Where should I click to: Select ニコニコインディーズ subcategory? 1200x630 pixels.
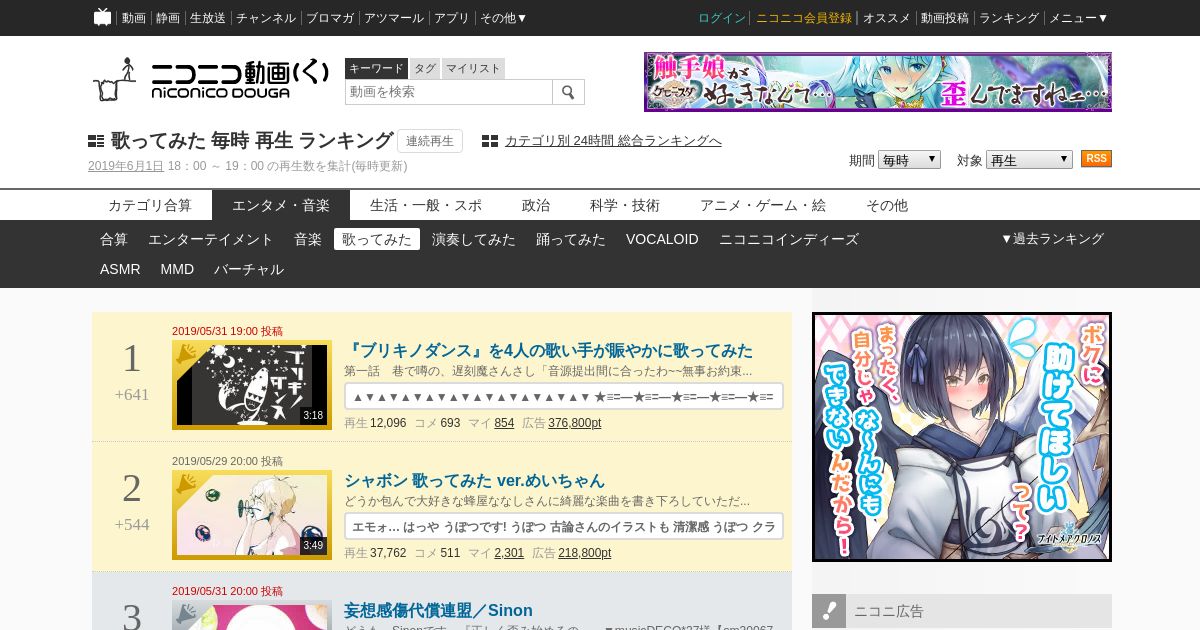(x=789, y=239)
